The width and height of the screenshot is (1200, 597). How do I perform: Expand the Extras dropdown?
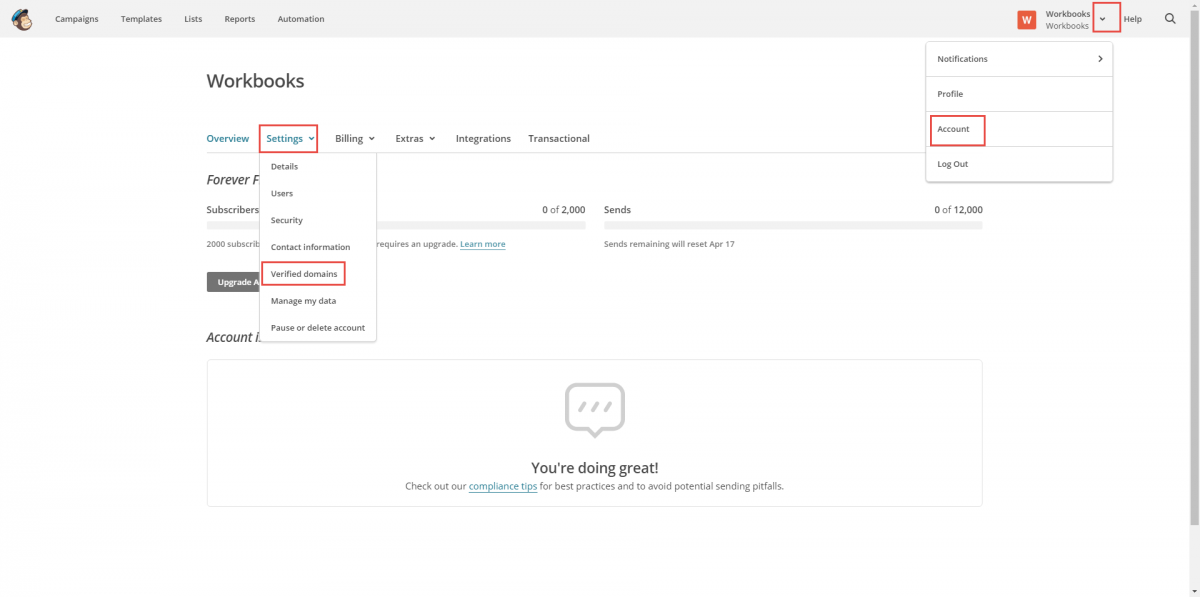click(415, 138)
